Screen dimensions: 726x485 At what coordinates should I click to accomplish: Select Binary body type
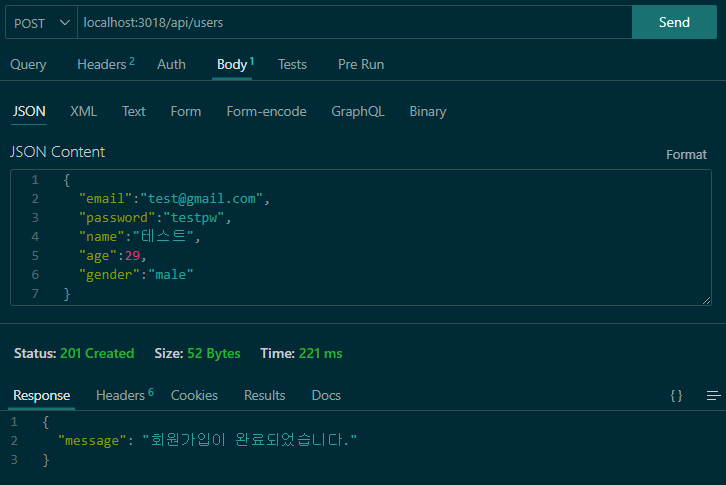428,111
